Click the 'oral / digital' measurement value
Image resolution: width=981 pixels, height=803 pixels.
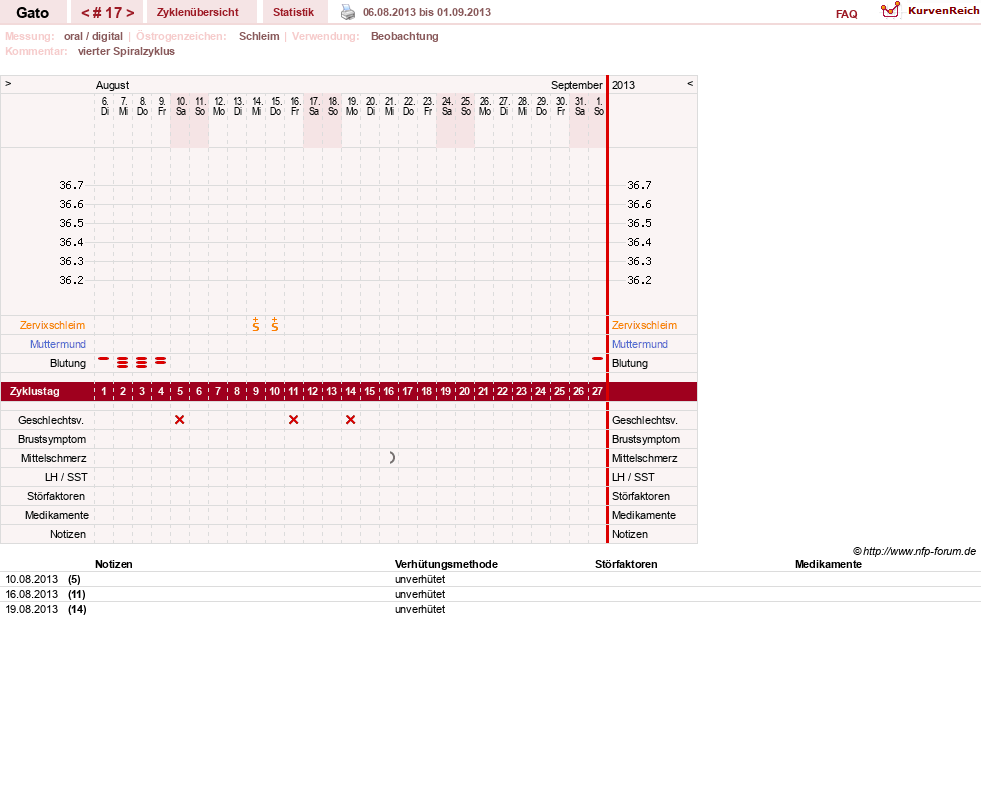coord(93,36)
